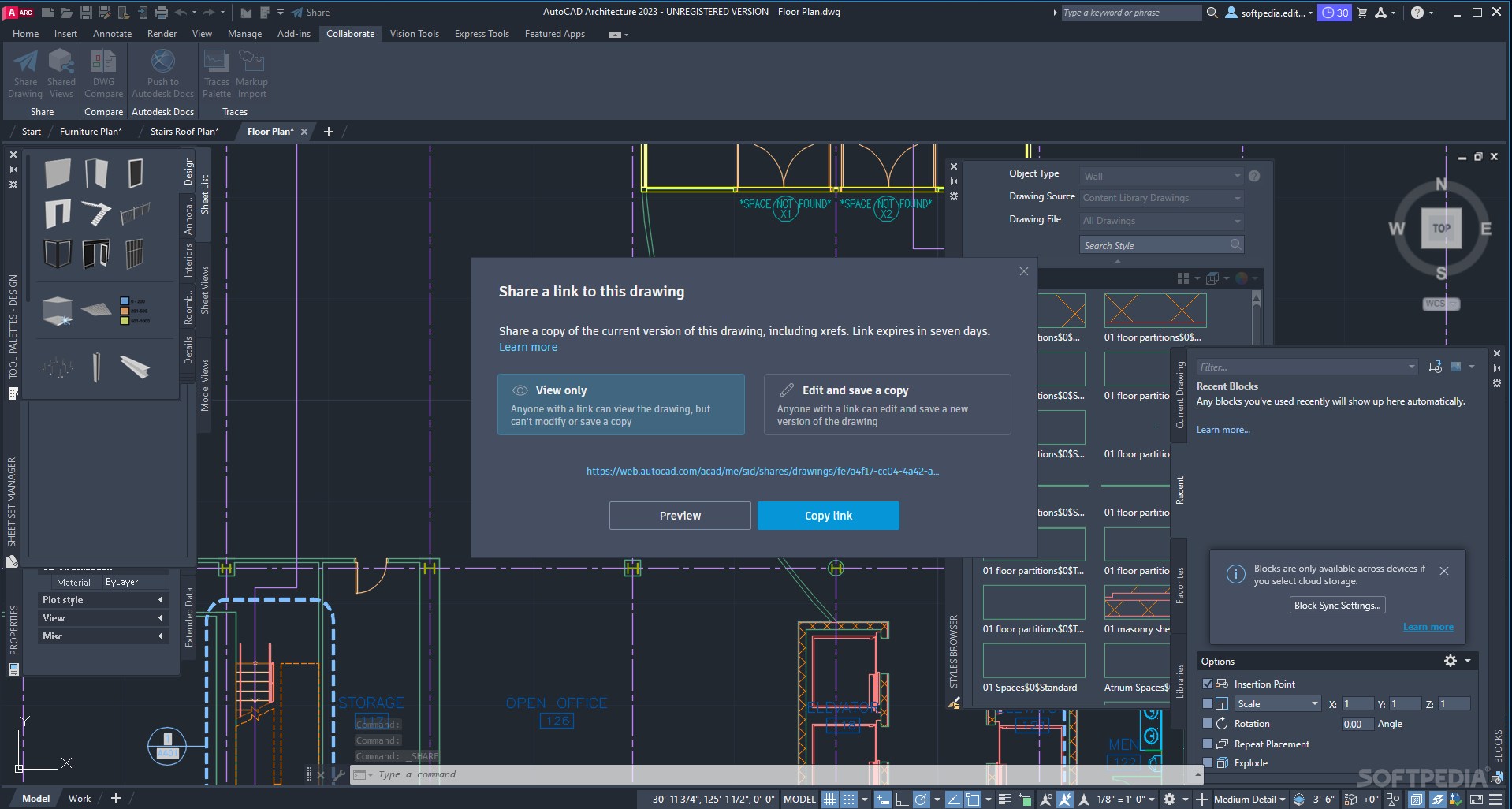Open Options gear in Blocks palette
This screenshot has width=1512, height=809.
(1451, 661)
